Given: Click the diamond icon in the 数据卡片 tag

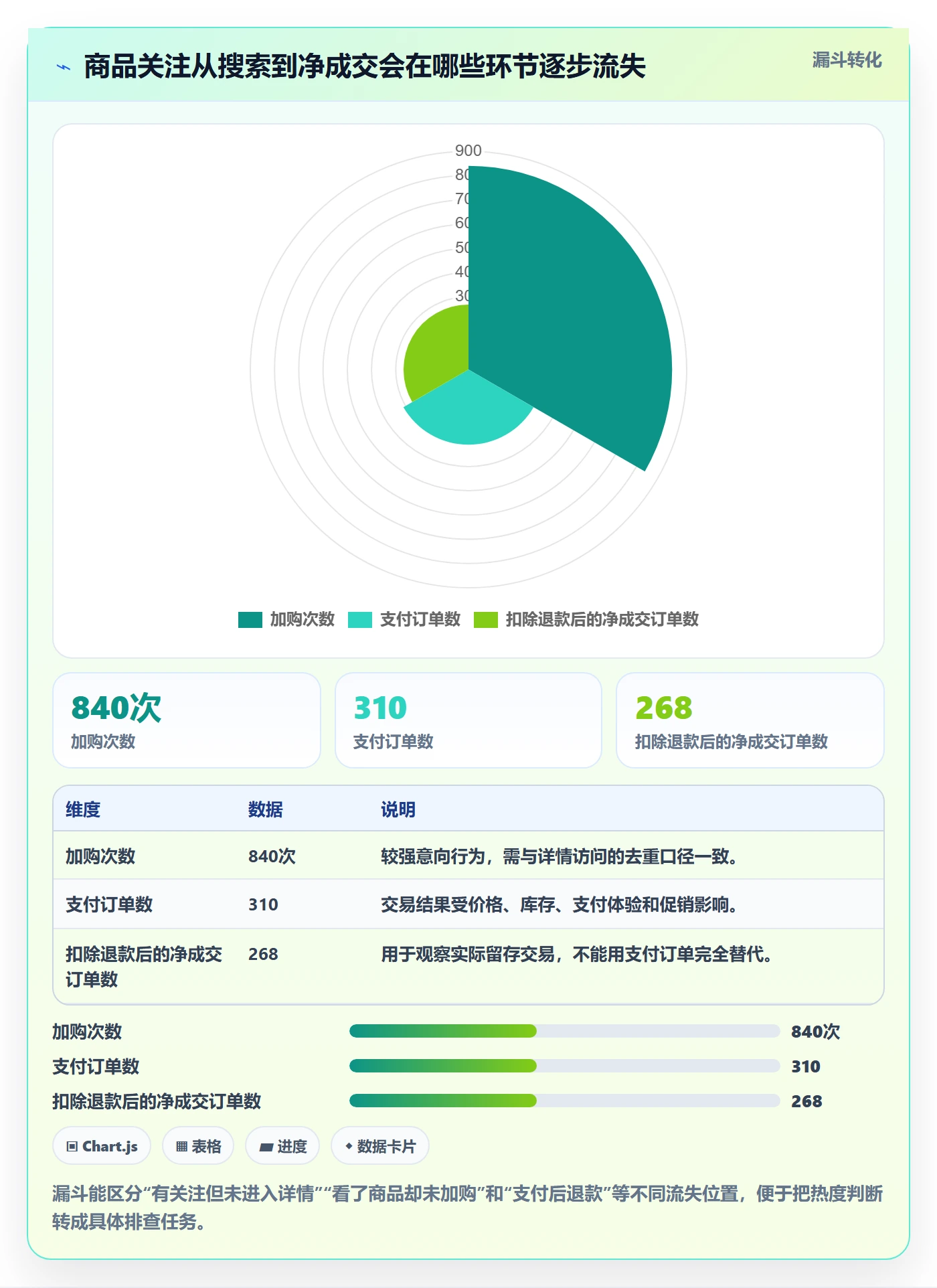Looking at the screenshot, I should (x=349, y=1146).
